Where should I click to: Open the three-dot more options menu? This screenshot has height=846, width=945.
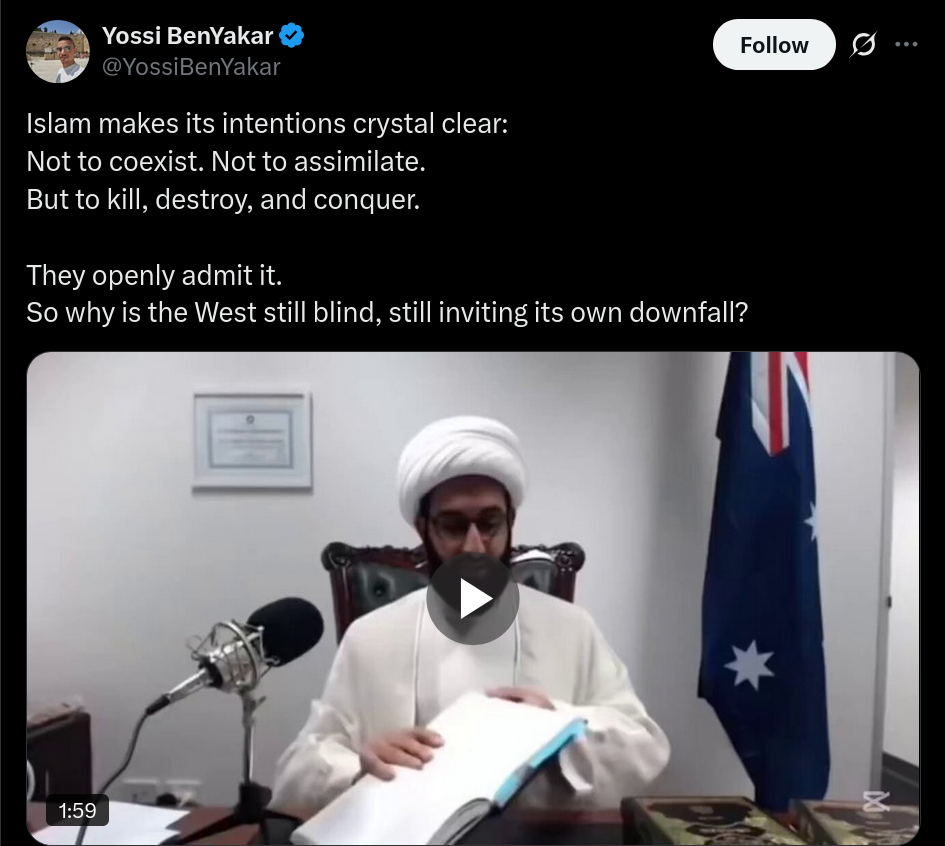tap(906, 44)
